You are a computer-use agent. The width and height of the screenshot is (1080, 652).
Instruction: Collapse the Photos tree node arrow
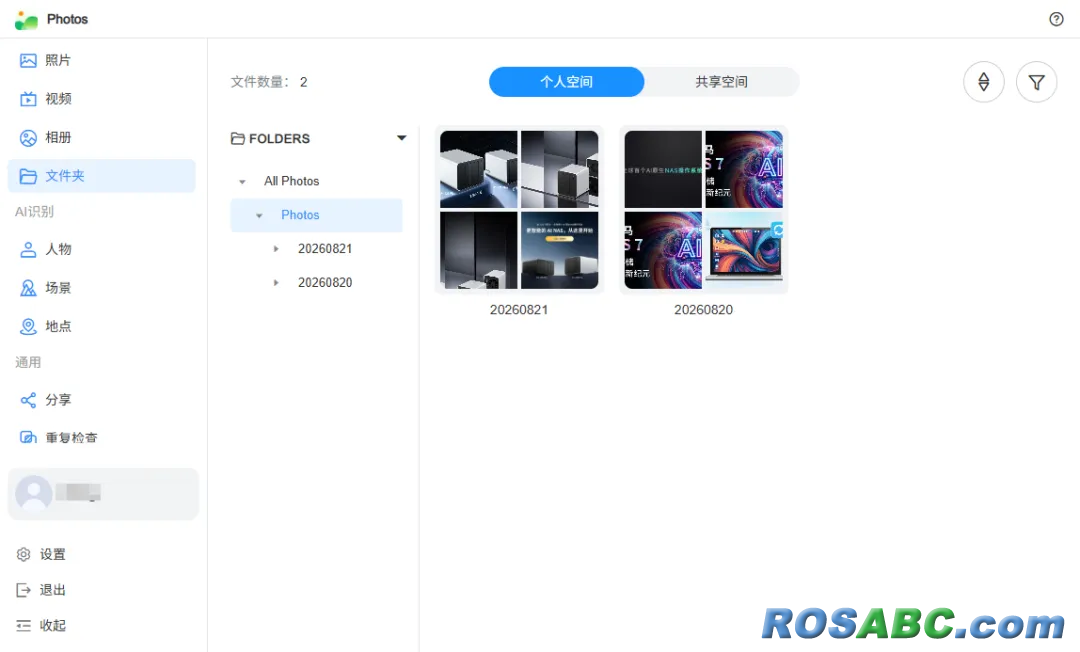click(259, 215)
